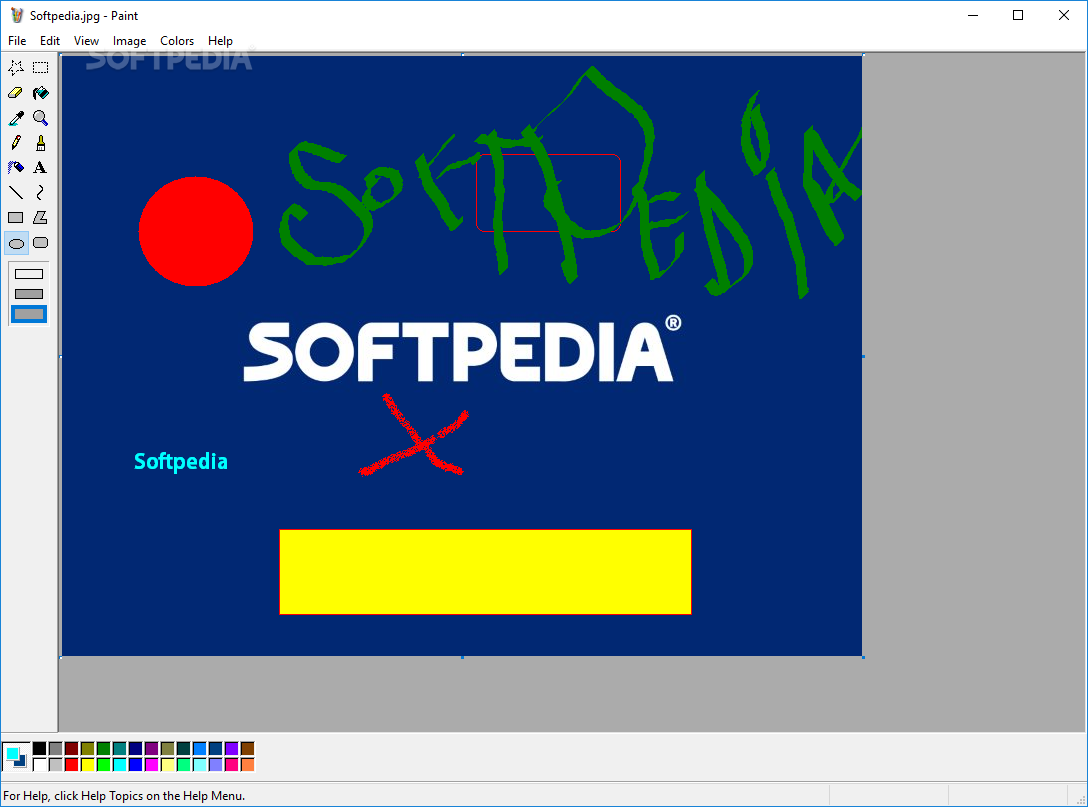1088x807 pixels.
Task: Maximize the Paint window
Action: coord(1018,15)
